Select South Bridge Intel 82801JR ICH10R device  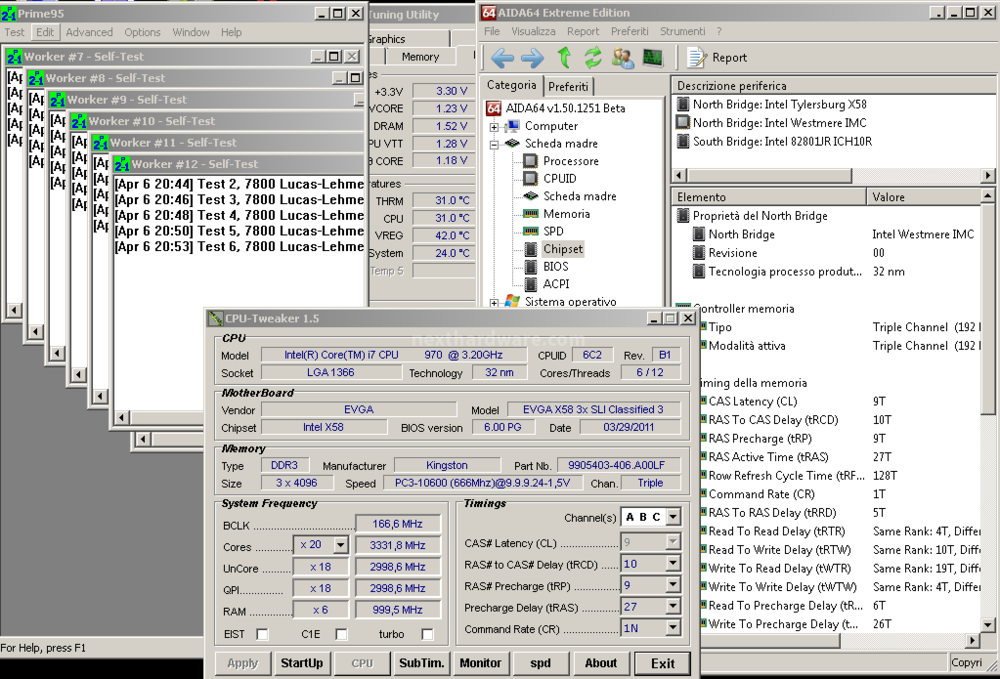pos(782,141)
